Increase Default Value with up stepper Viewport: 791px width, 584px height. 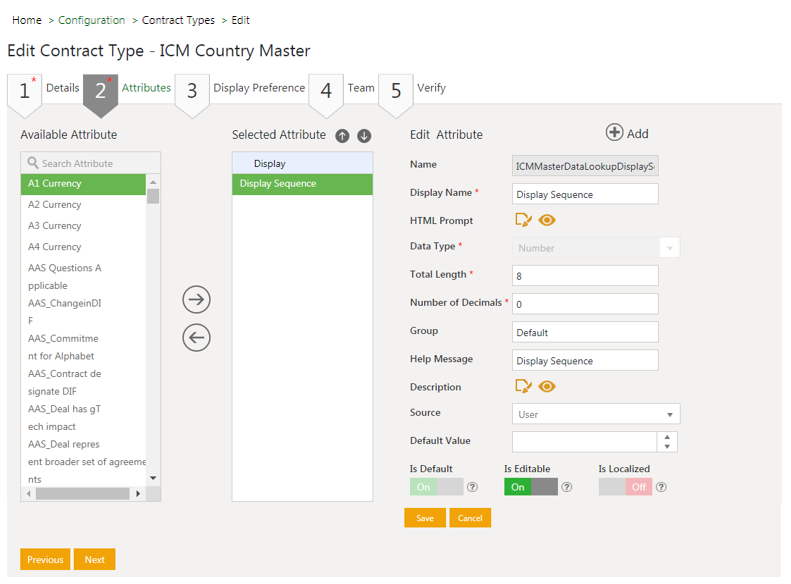coord(668,437)
